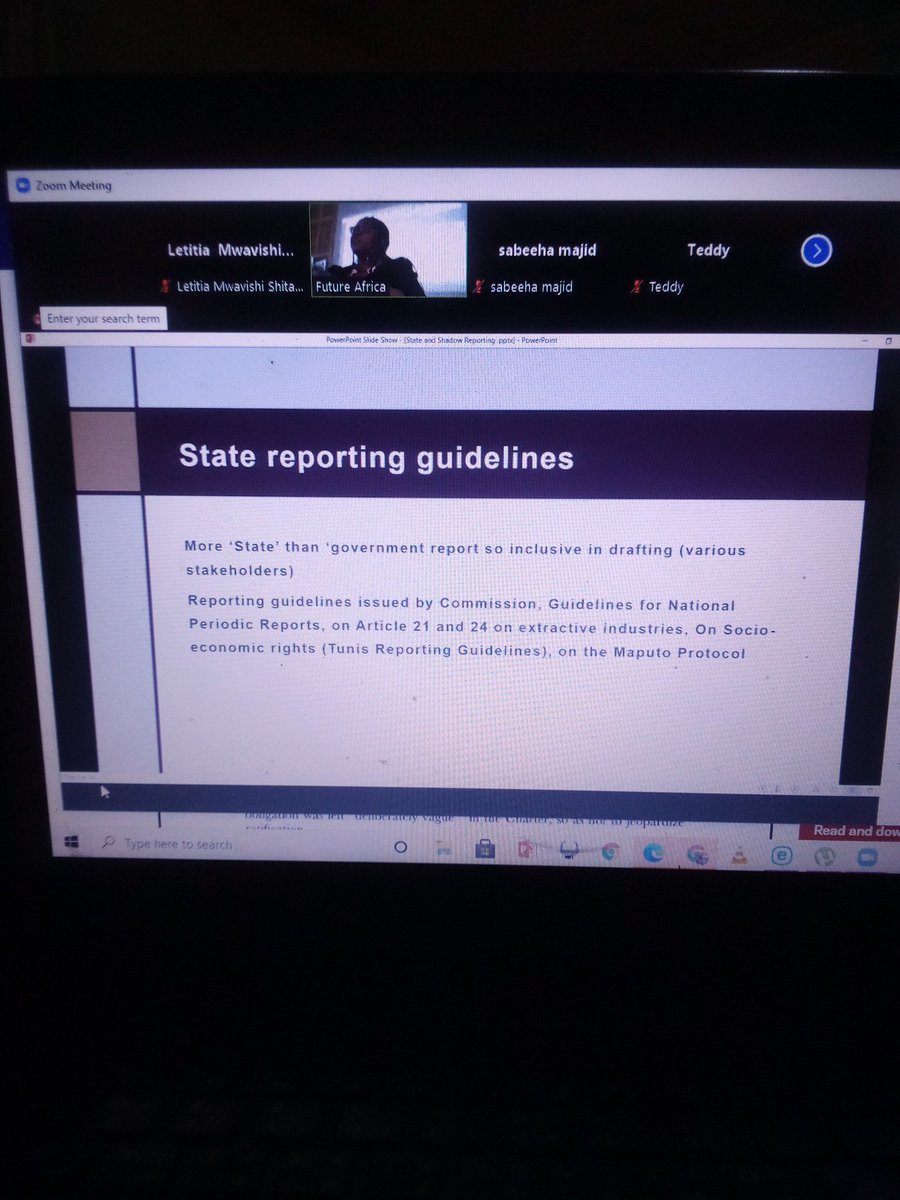This screenshot has height=1200, width=900.
Task: Switch to PowerPoint in the taskbar
Action: [x=527, y=850]
